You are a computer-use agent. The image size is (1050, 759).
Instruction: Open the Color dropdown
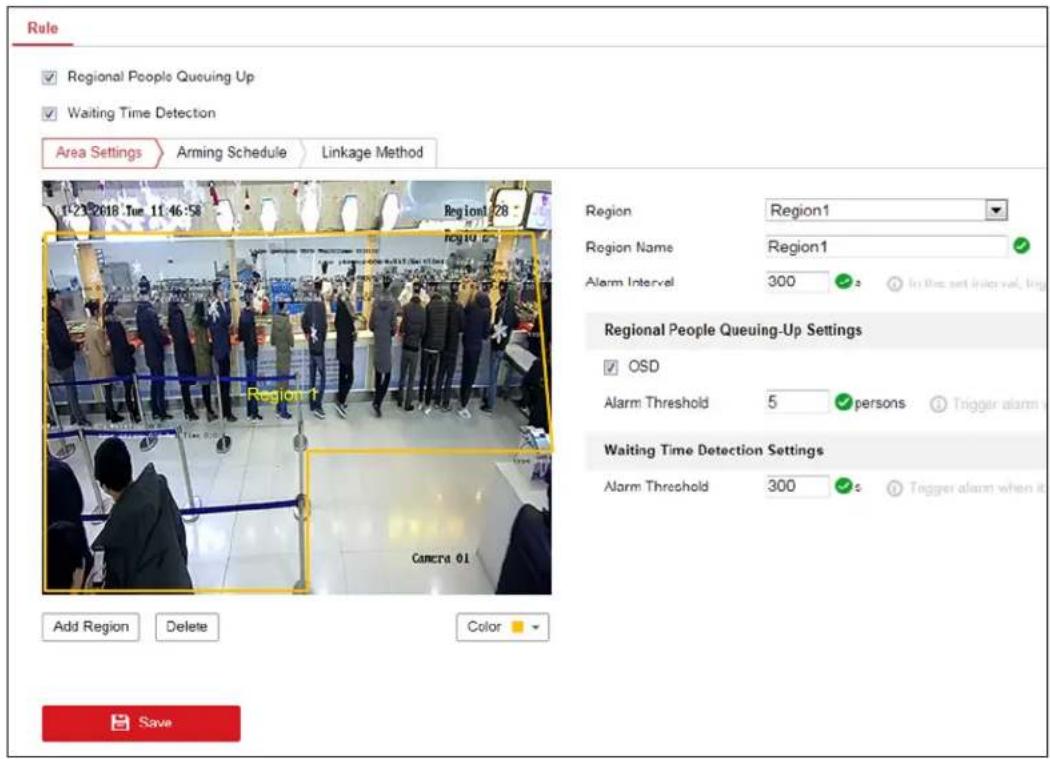(x=502, y=627)
